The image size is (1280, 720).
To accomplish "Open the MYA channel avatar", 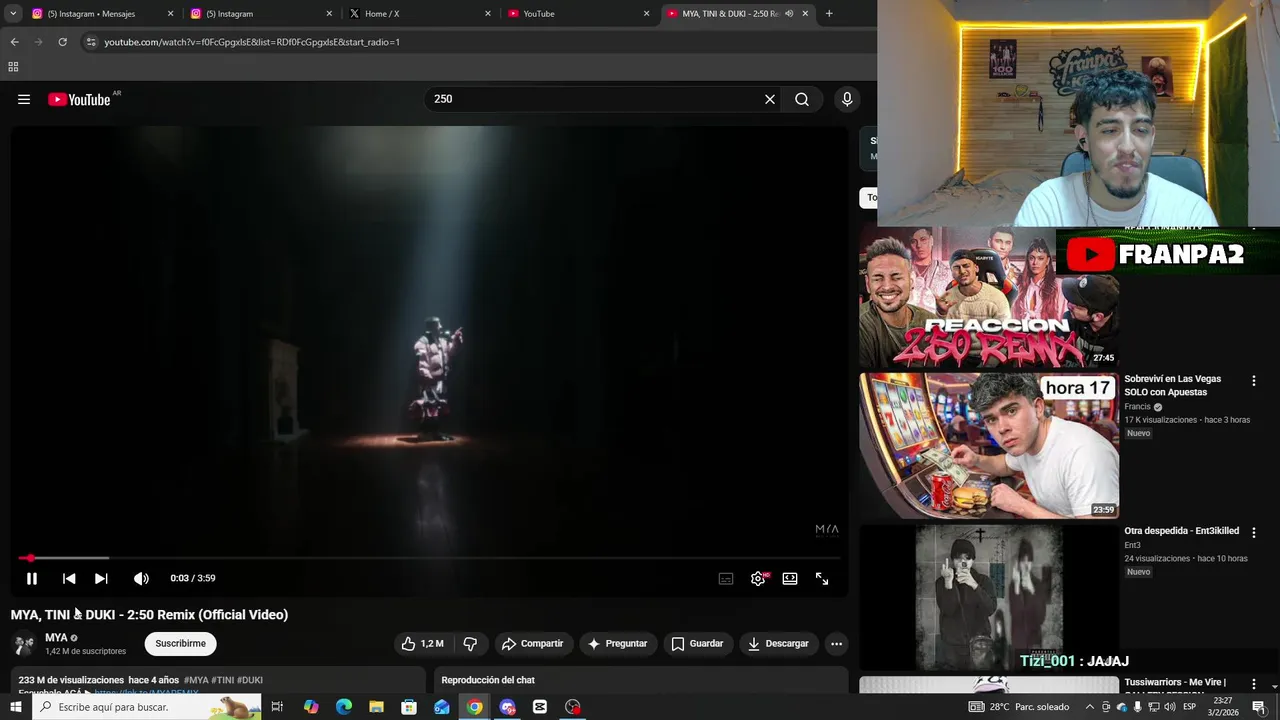I will tap(24, 644).
